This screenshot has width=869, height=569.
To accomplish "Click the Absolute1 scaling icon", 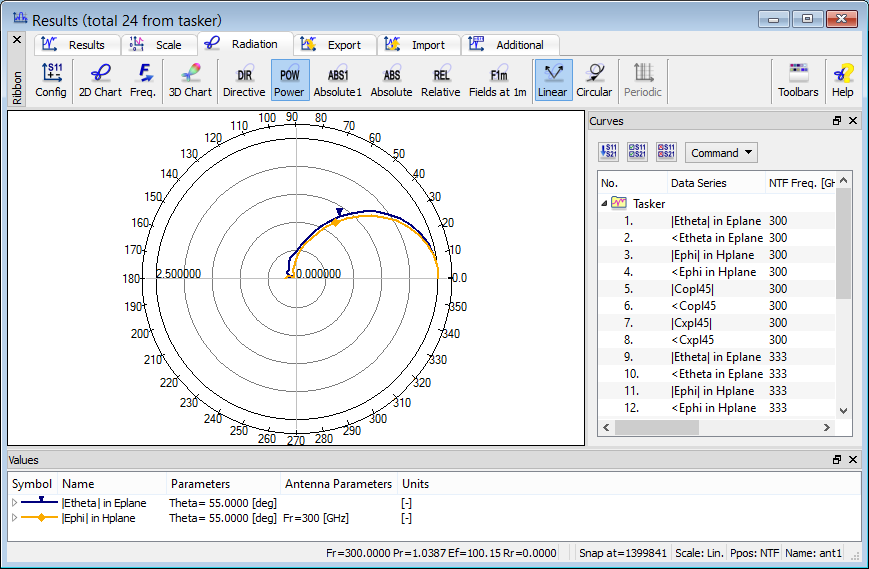I will 337,80.
